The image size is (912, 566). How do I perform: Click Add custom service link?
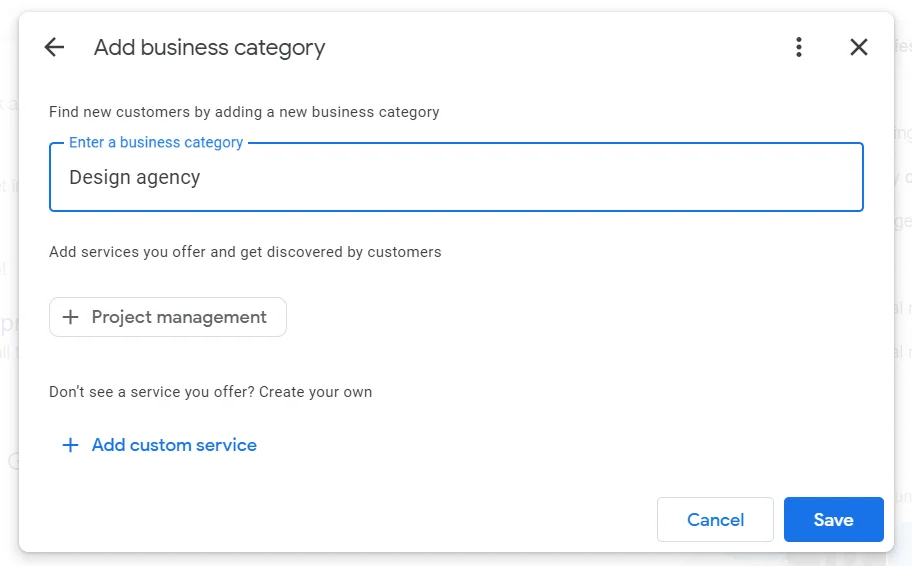pos(159,445)
